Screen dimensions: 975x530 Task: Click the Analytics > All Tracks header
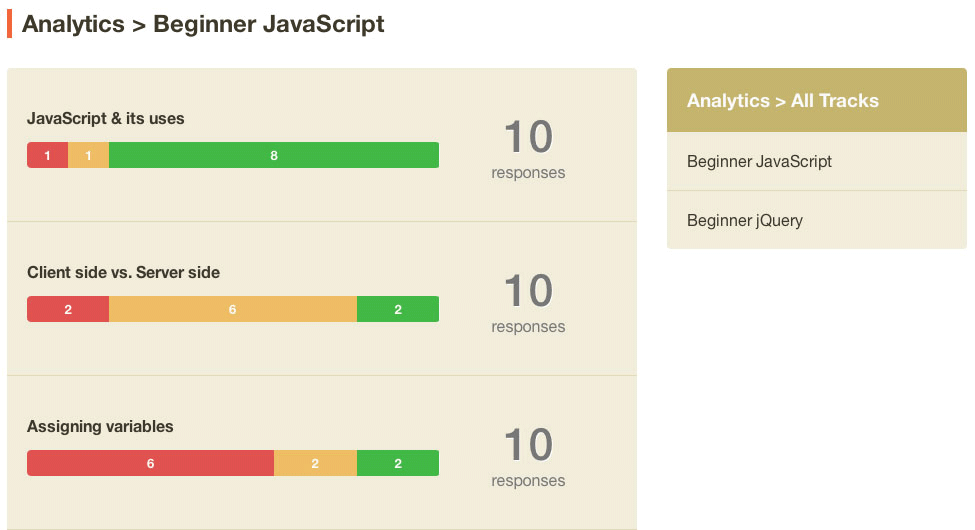click(816, 100)
